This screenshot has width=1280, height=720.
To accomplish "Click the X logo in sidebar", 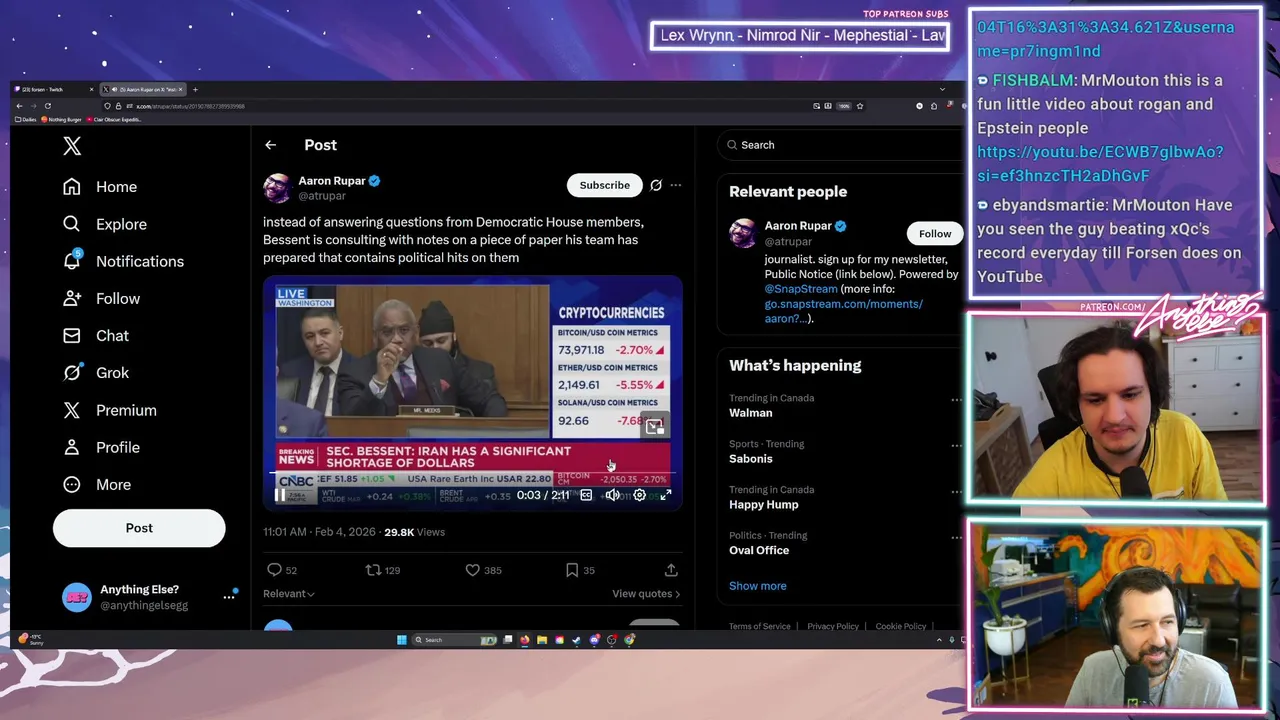I will (72, 146).
